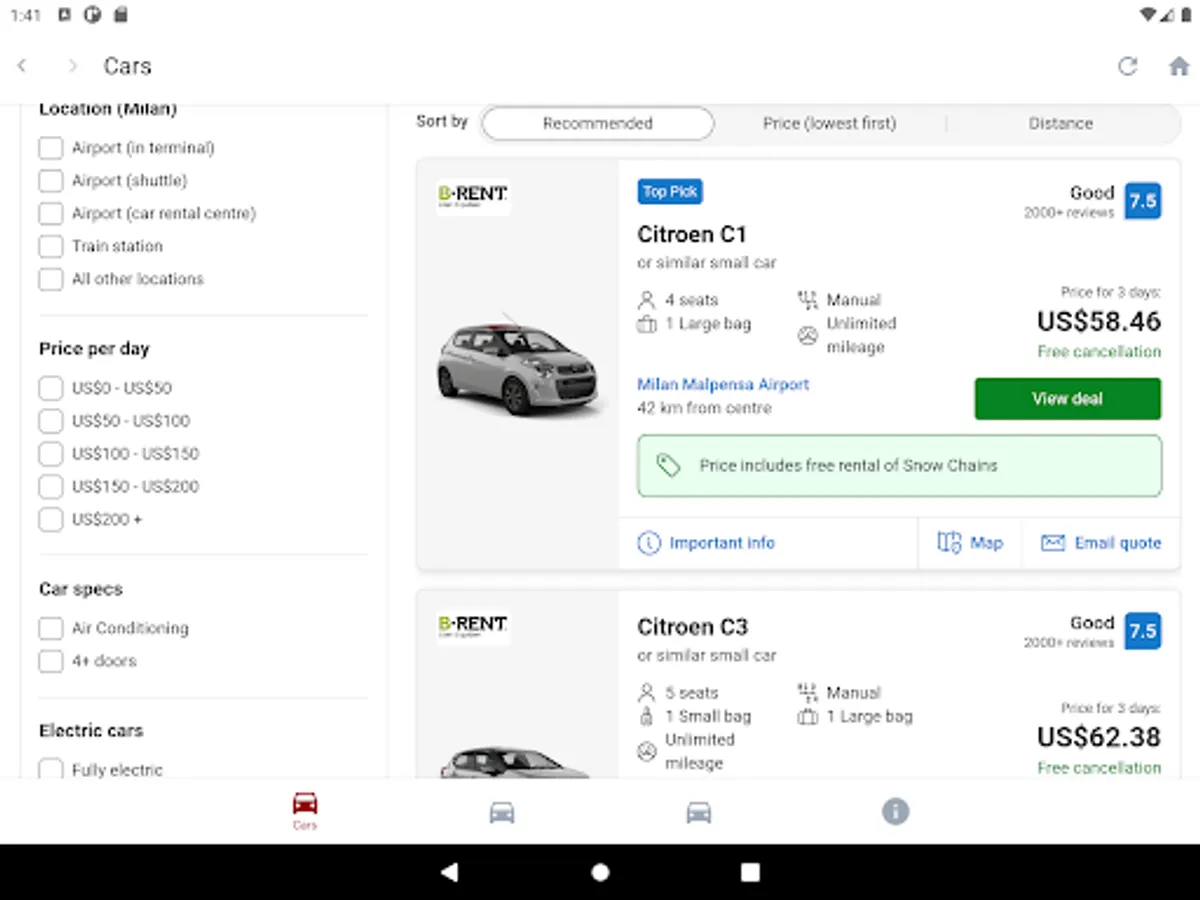Image resolution: width=1200 pixels, height=900 pixels.
Task: Enable Air Conditioning car spec filter
Action: coord(51,628)
